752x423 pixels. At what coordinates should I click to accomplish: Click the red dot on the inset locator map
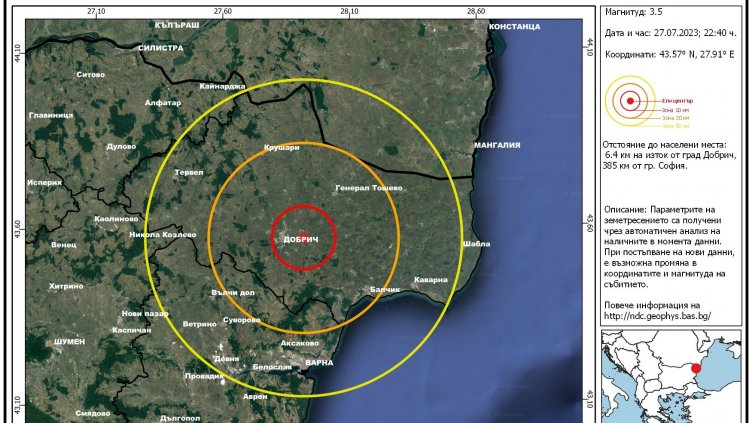tap(696, 367)
